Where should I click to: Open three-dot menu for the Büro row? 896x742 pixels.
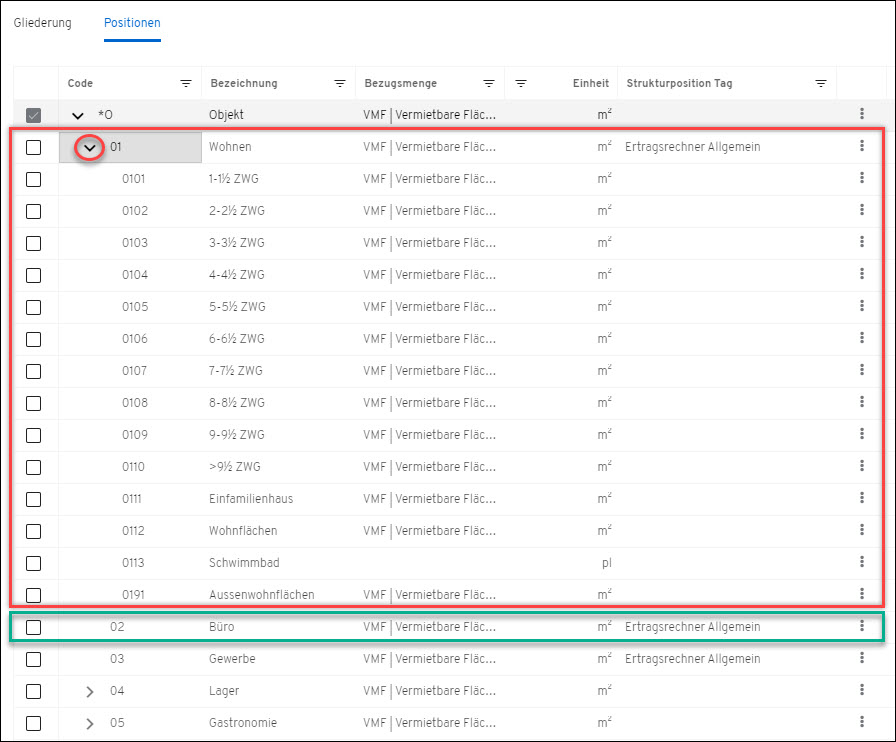point(862,627)
